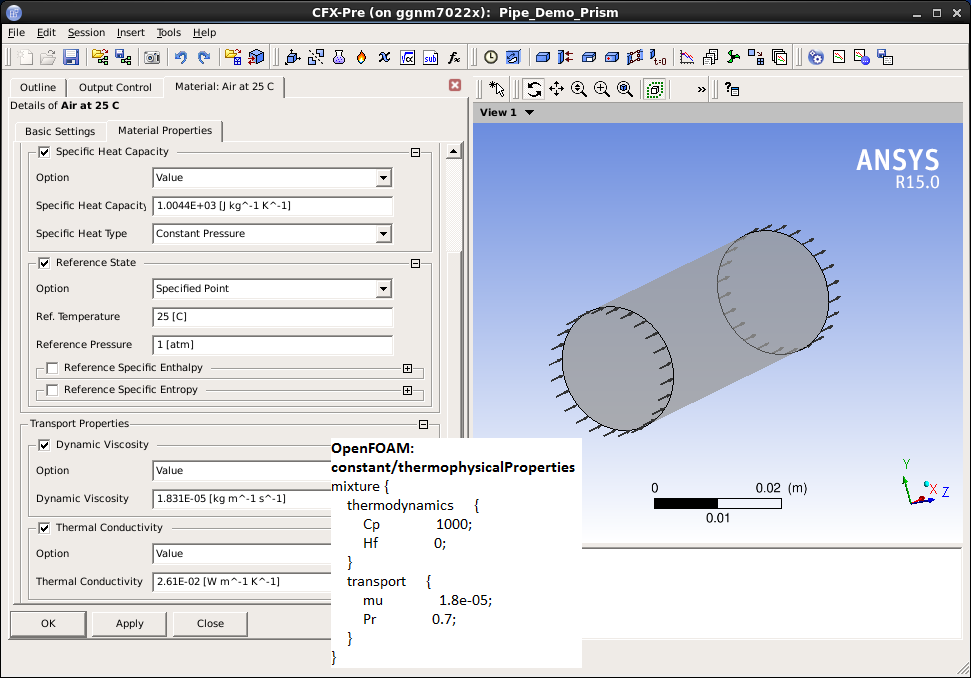Open the Help menu
Viewport: 971px width, 678px height.
tap(204, 32)
